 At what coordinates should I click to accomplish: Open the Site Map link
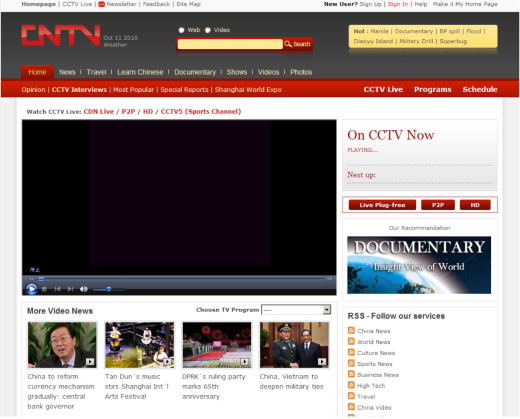pyautogui.click(x=188, y=4)
